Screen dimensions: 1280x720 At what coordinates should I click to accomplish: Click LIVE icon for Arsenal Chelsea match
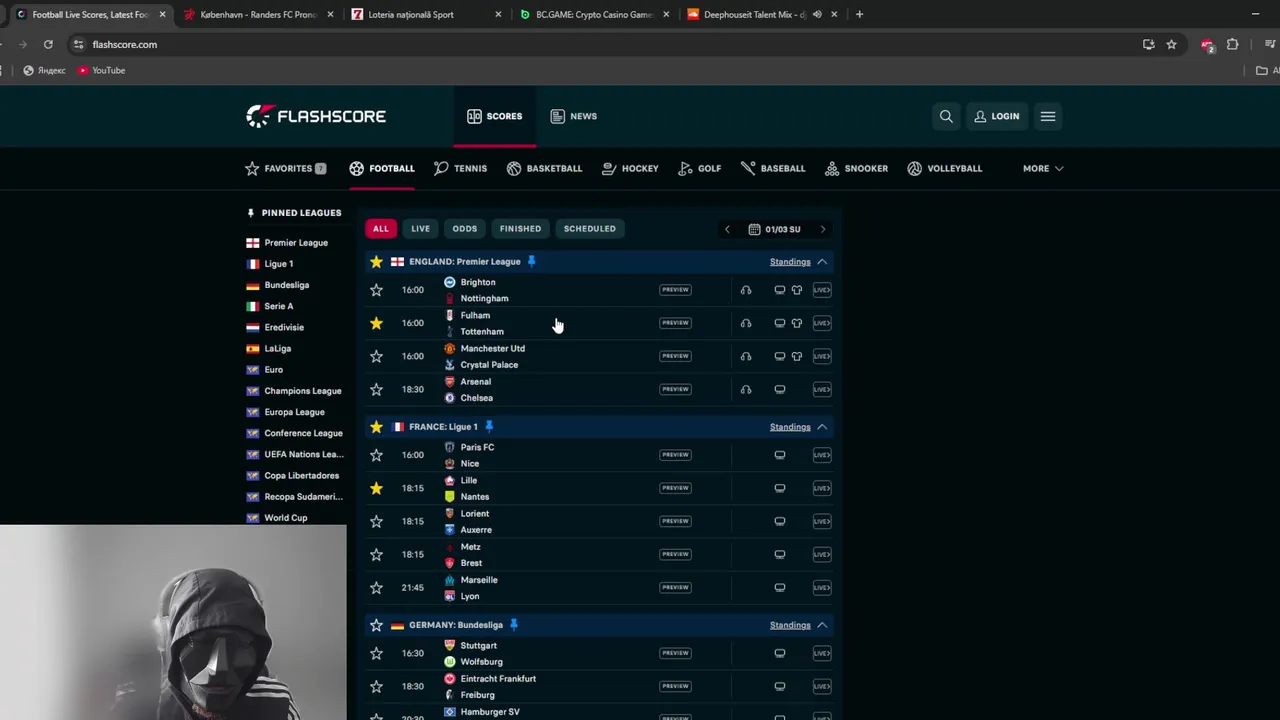(822, 389)
